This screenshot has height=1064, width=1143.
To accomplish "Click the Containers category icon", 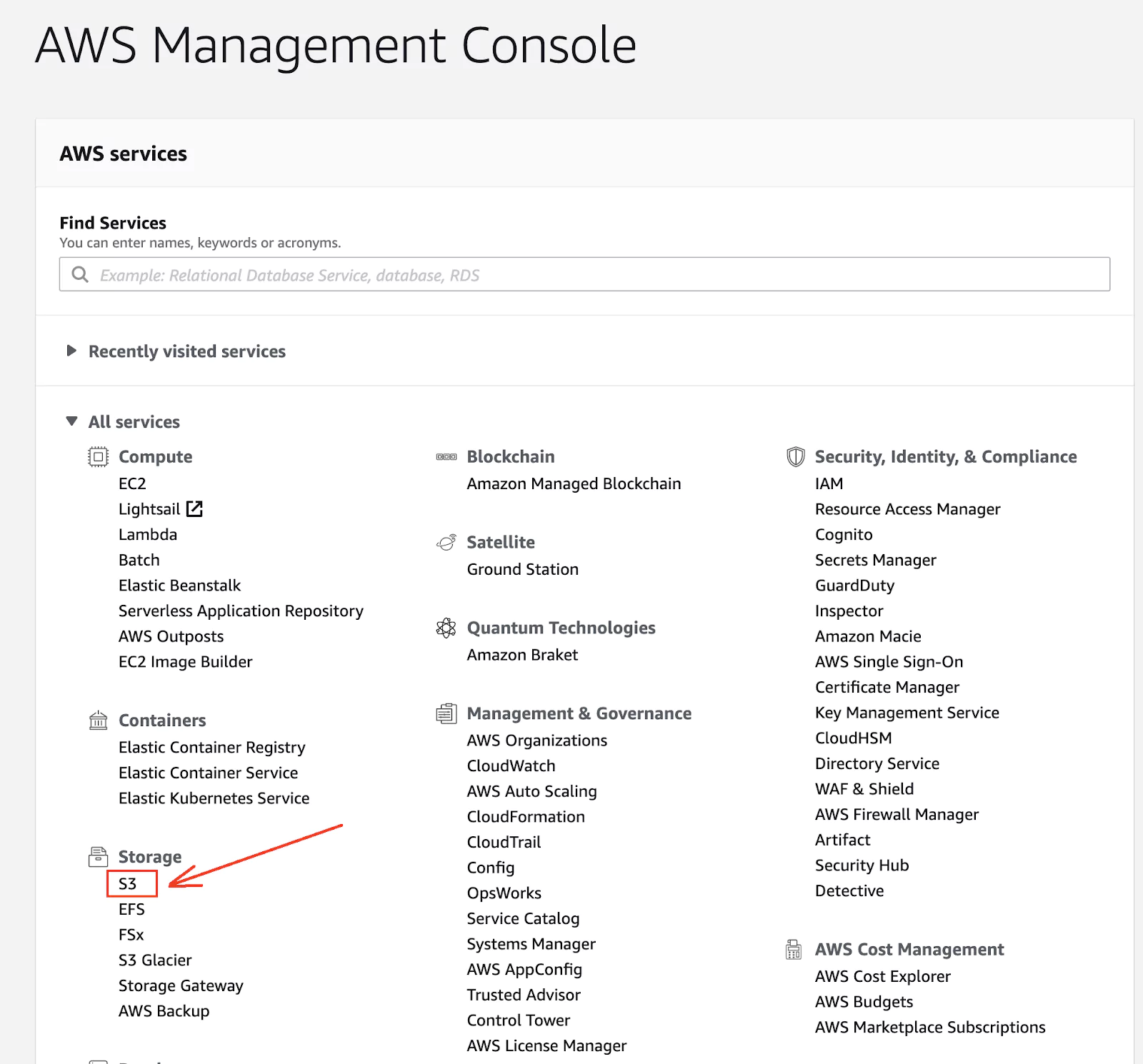I will point(98,720).
